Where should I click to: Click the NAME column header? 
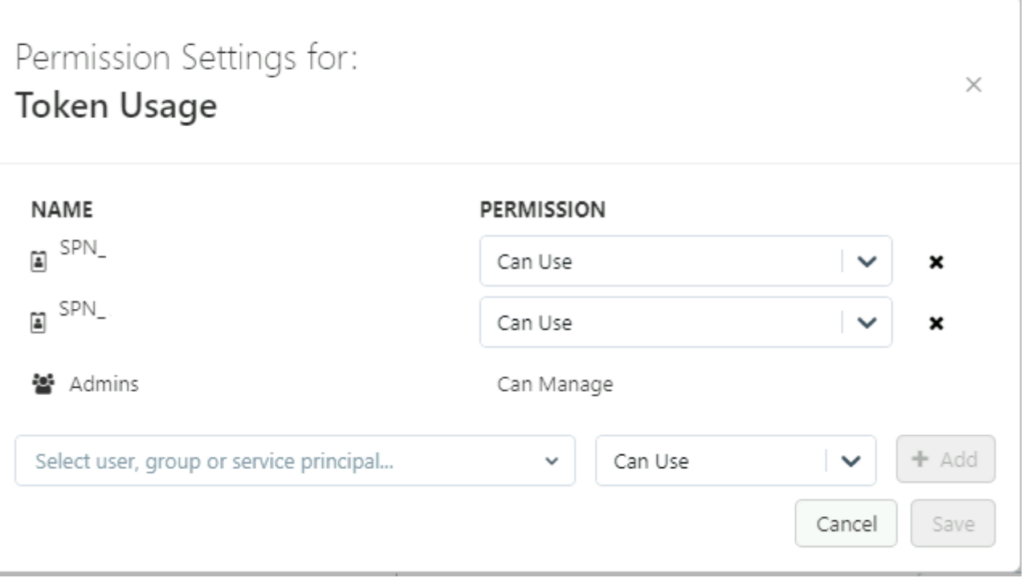(61, 211)
